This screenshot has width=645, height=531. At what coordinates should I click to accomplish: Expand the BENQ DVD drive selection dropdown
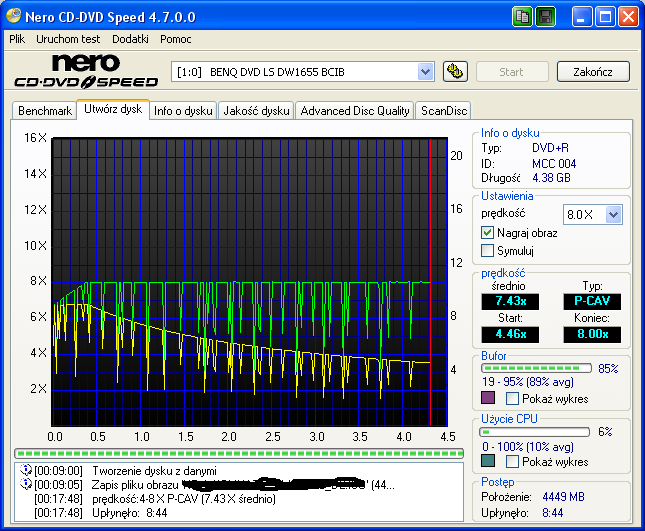click(425, 72)
